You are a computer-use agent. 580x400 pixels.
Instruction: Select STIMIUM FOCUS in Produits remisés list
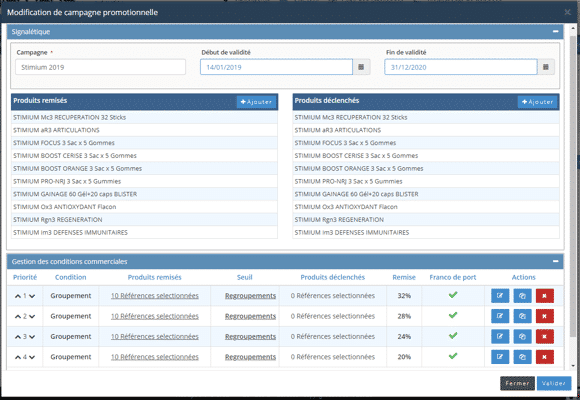coord(144,143)
